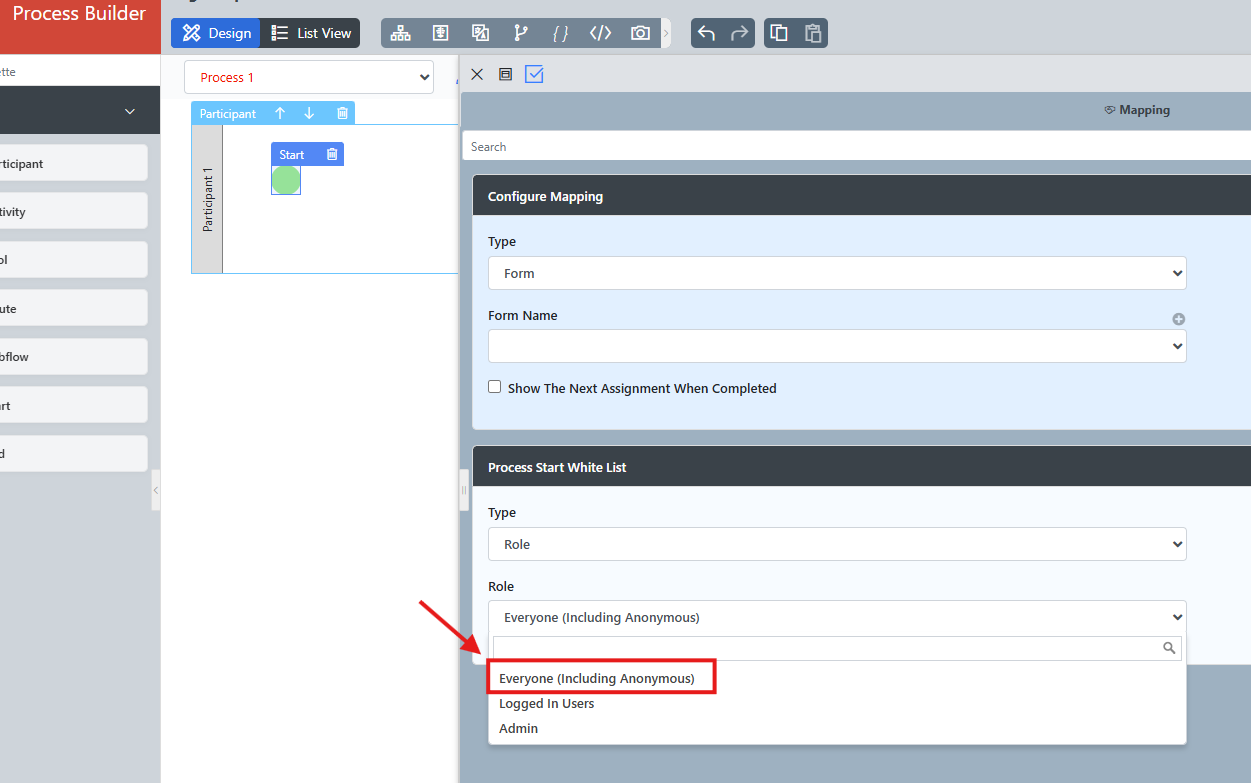Image resolution: width=1251 pixels, height=783 pixels.
Task: Delete the Start node with trash icon
Action: [x=332, y=154]
